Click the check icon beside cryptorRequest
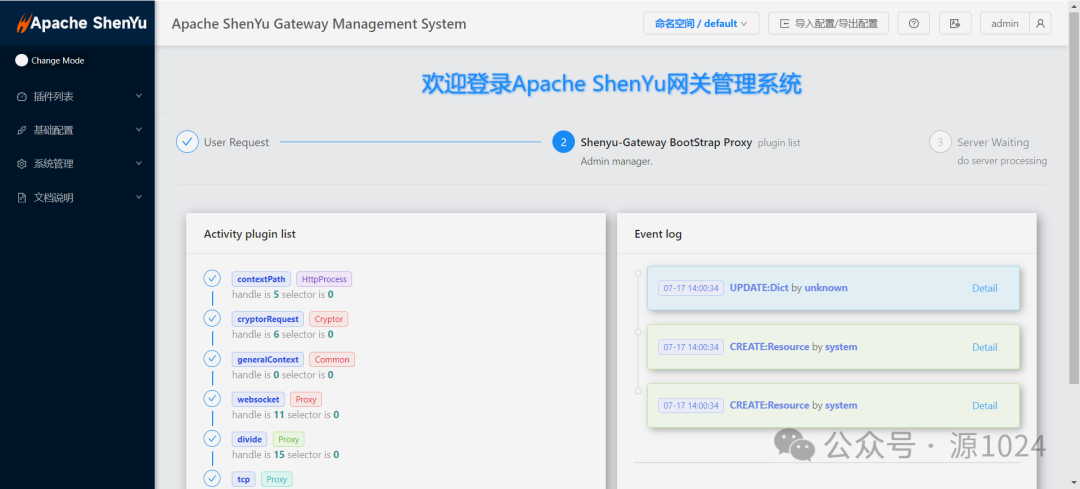1080x489 pixels. click(212, 318)
